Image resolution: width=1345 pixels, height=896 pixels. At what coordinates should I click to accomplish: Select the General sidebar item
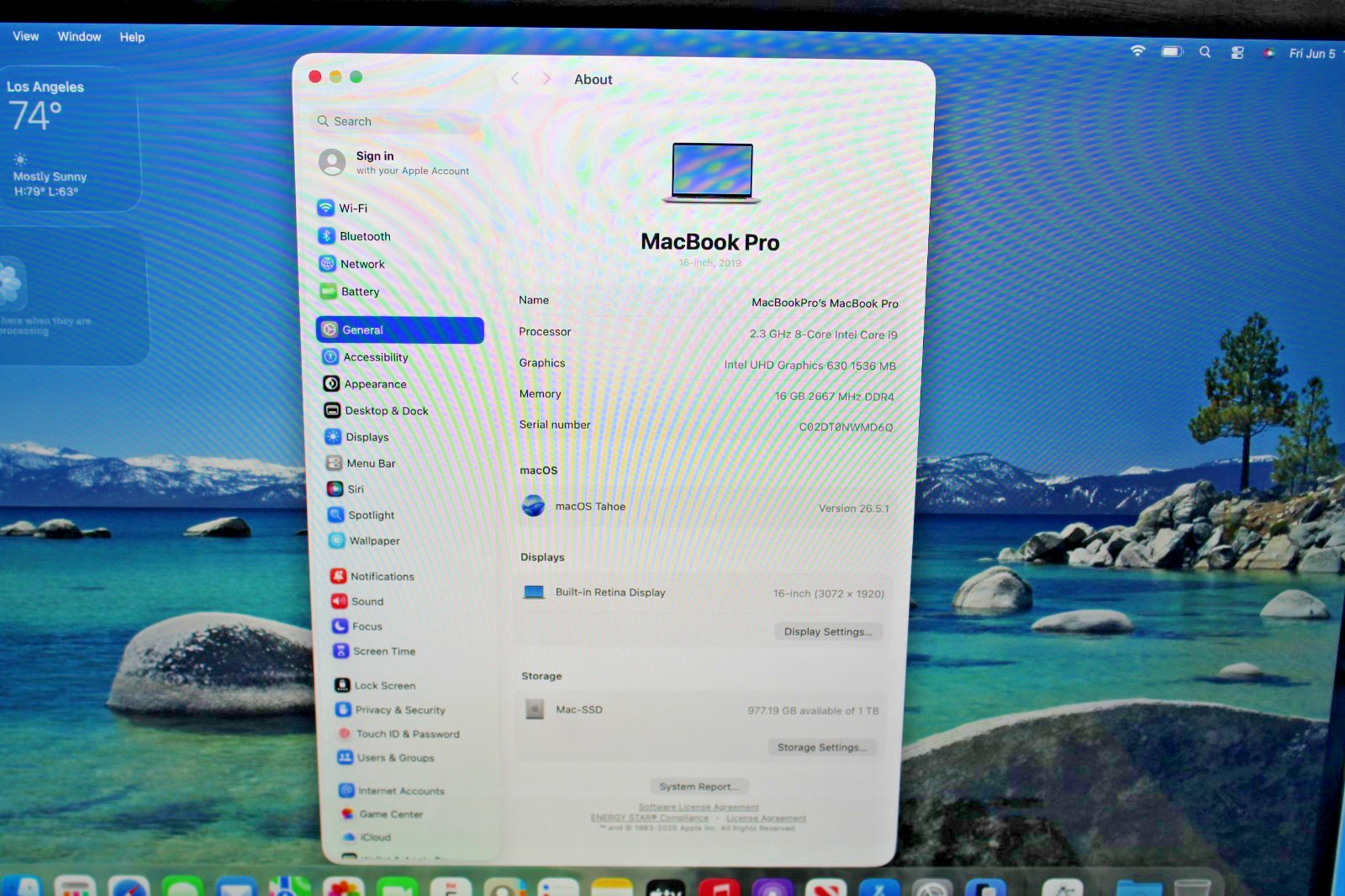coord(400,329)
